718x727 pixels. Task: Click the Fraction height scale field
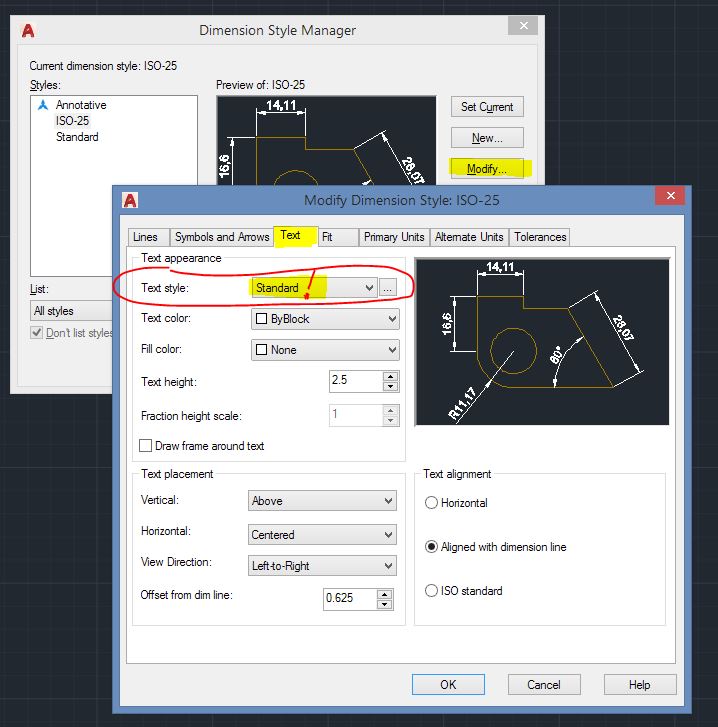pyautogui.click(x=356, y=415)
